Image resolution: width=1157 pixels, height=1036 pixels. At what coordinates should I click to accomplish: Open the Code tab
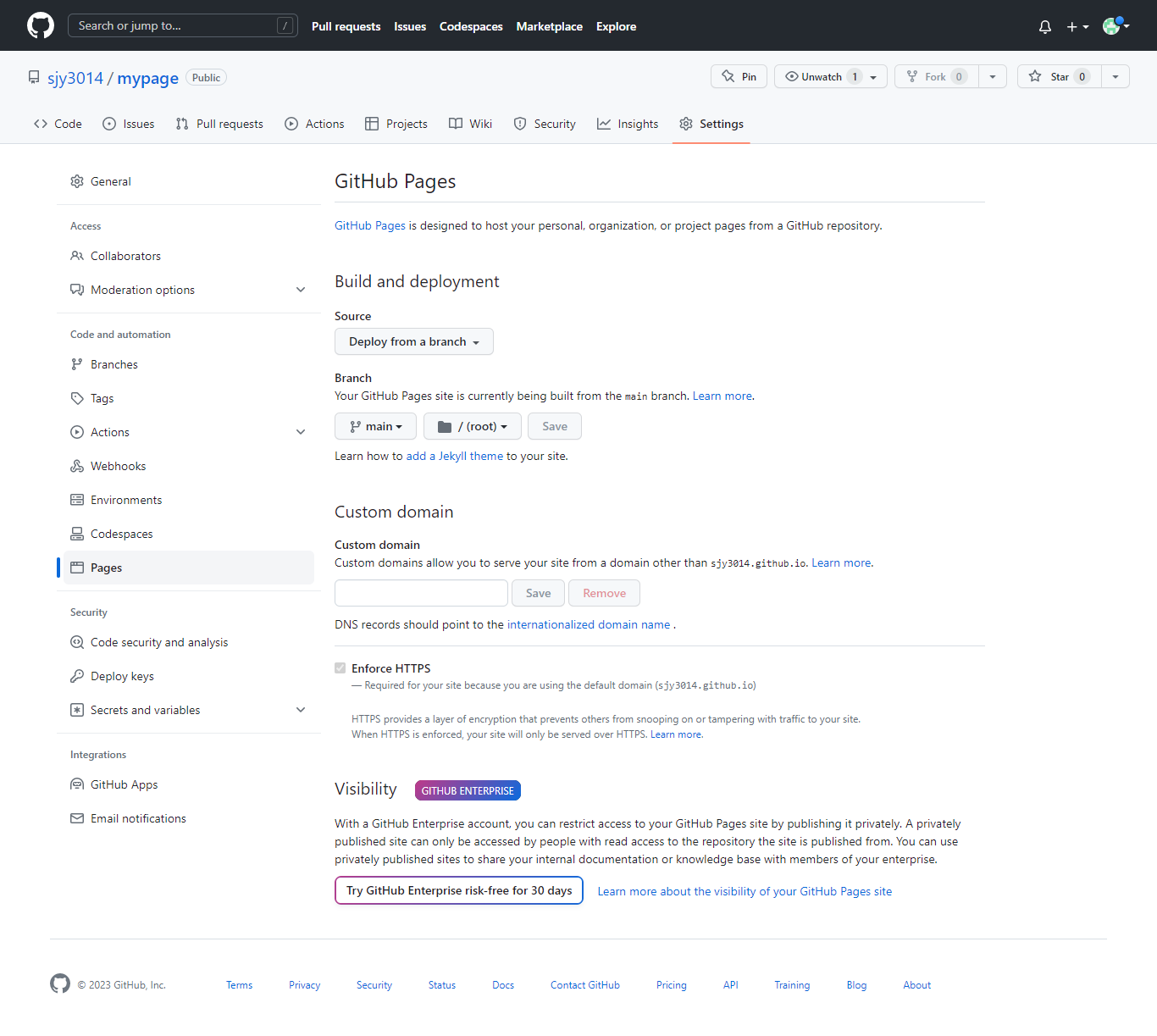point(58,124)
